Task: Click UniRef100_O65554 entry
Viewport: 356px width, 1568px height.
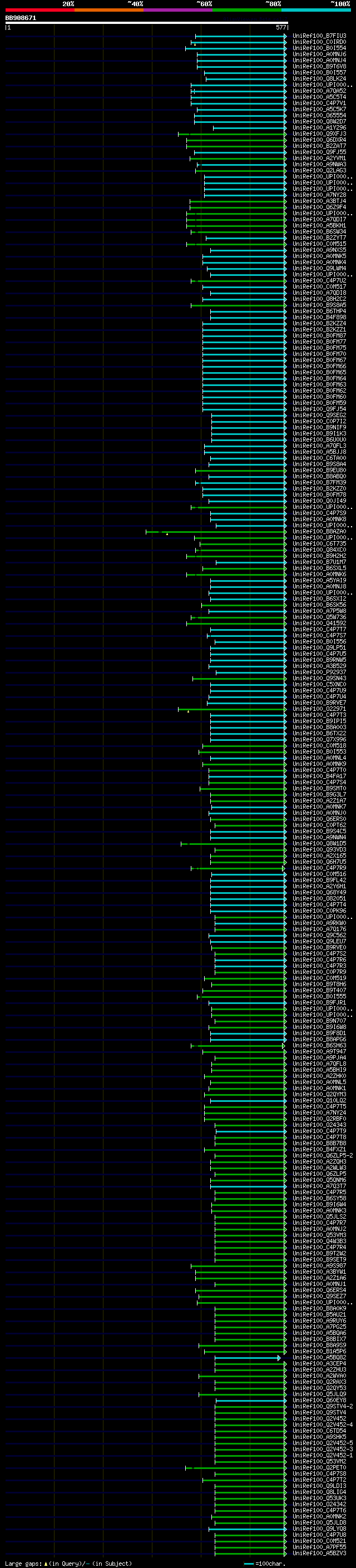Action: pos(319,116)
